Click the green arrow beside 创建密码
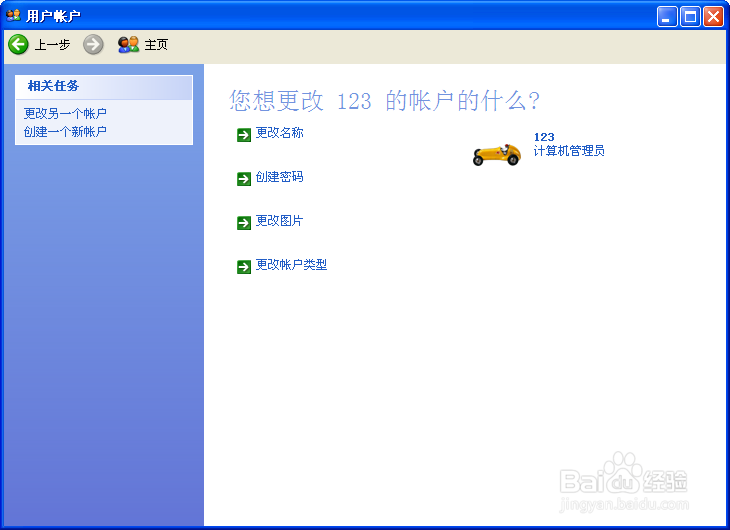The image size is (730, 530). tap(244, 179)
